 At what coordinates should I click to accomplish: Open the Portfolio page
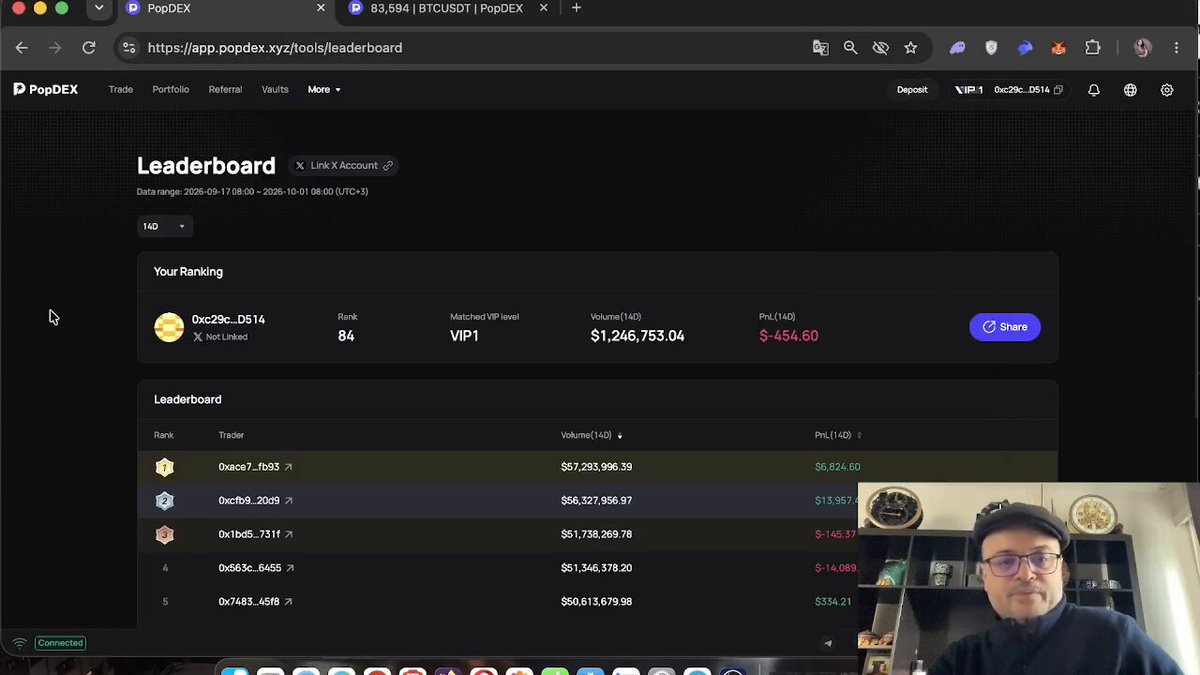click(171, 90)
